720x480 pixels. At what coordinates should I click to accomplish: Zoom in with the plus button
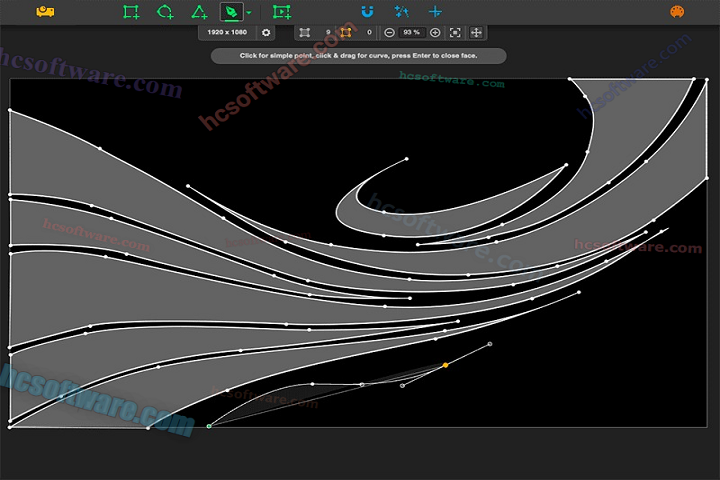[435, 33]
